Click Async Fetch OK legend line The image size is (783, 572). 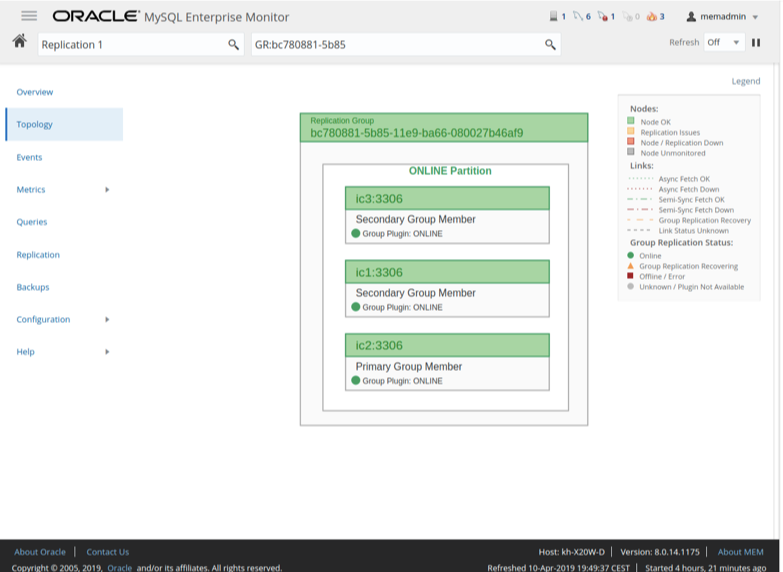(640, 178)
